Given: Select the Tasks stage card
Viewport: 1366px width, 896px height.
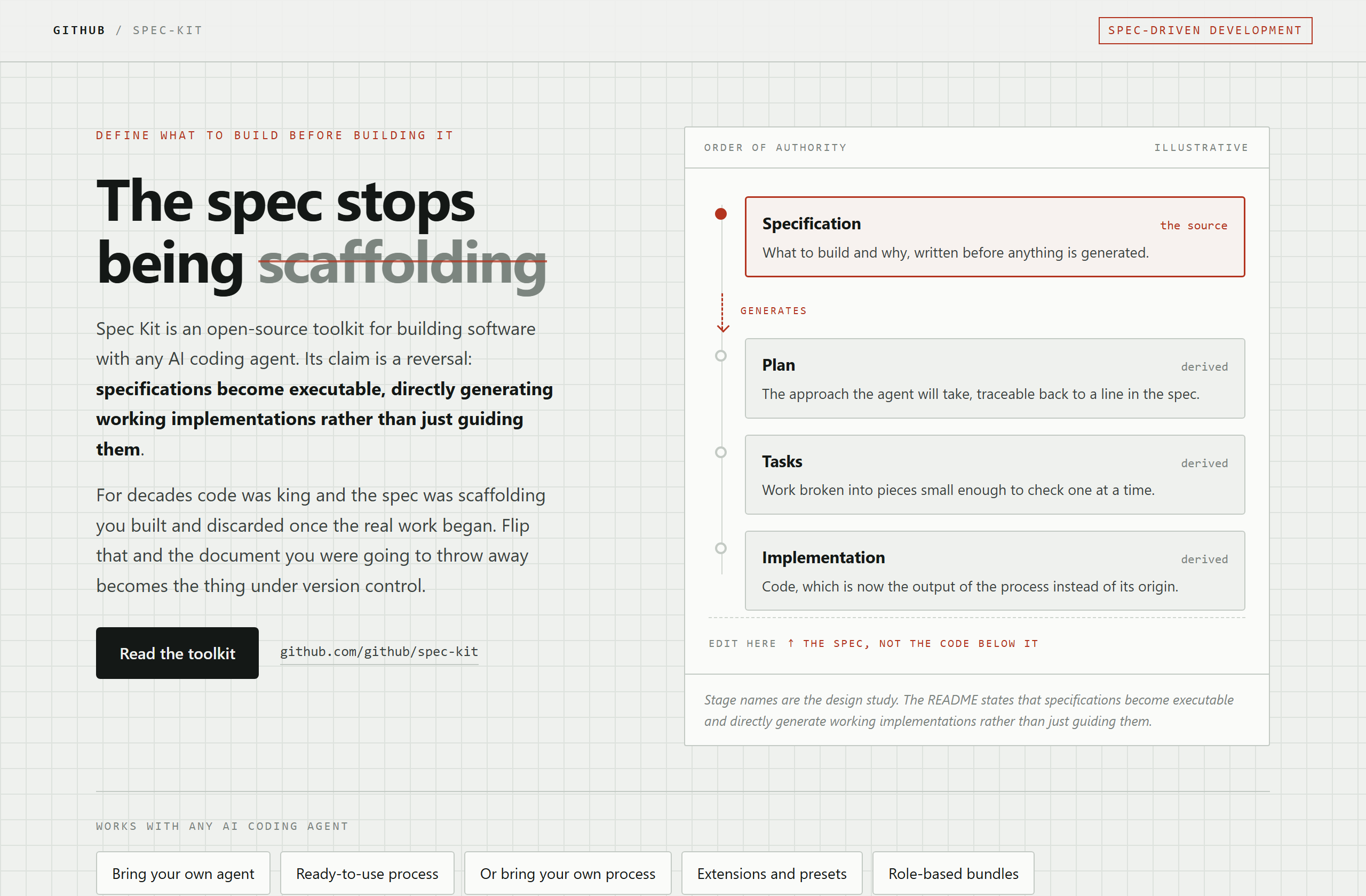Looking at the screenshot, I should pyautogui.click(x=995, y=474).
